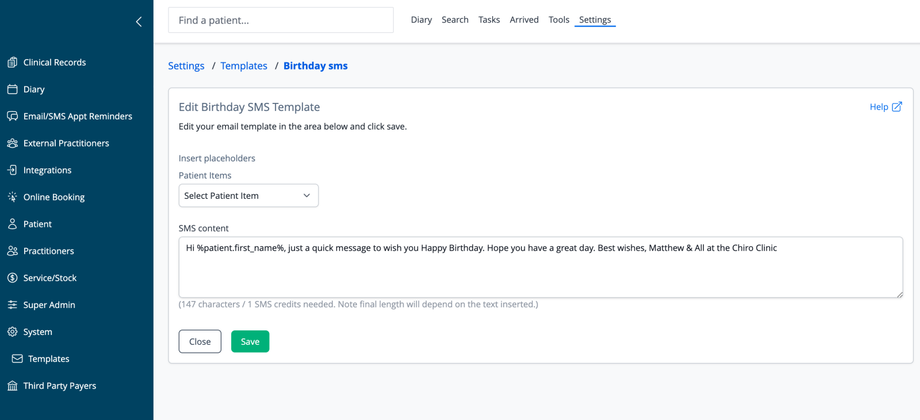Click the Diary calendar icon in sidebar
The width and height of the screenshot is (920, 420).
pos(12,89)
